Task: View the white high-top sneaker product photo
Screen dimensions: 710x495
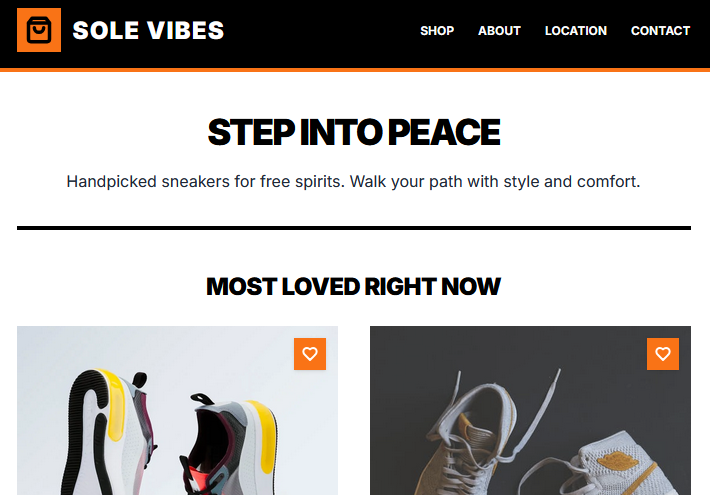Action: click(530, 430)
